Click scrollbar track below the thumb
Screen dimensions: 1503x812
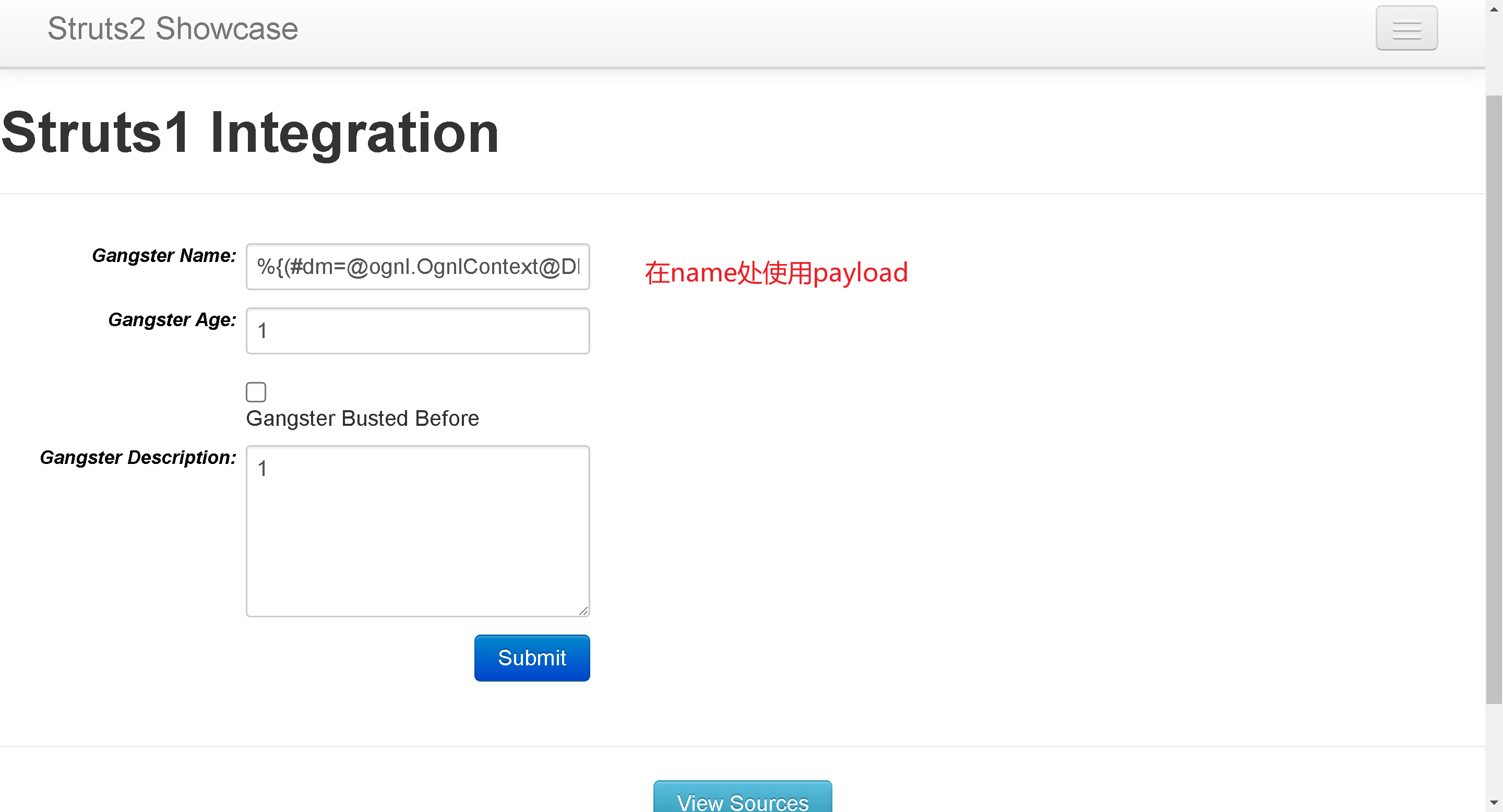click(x=1494, y=753)
